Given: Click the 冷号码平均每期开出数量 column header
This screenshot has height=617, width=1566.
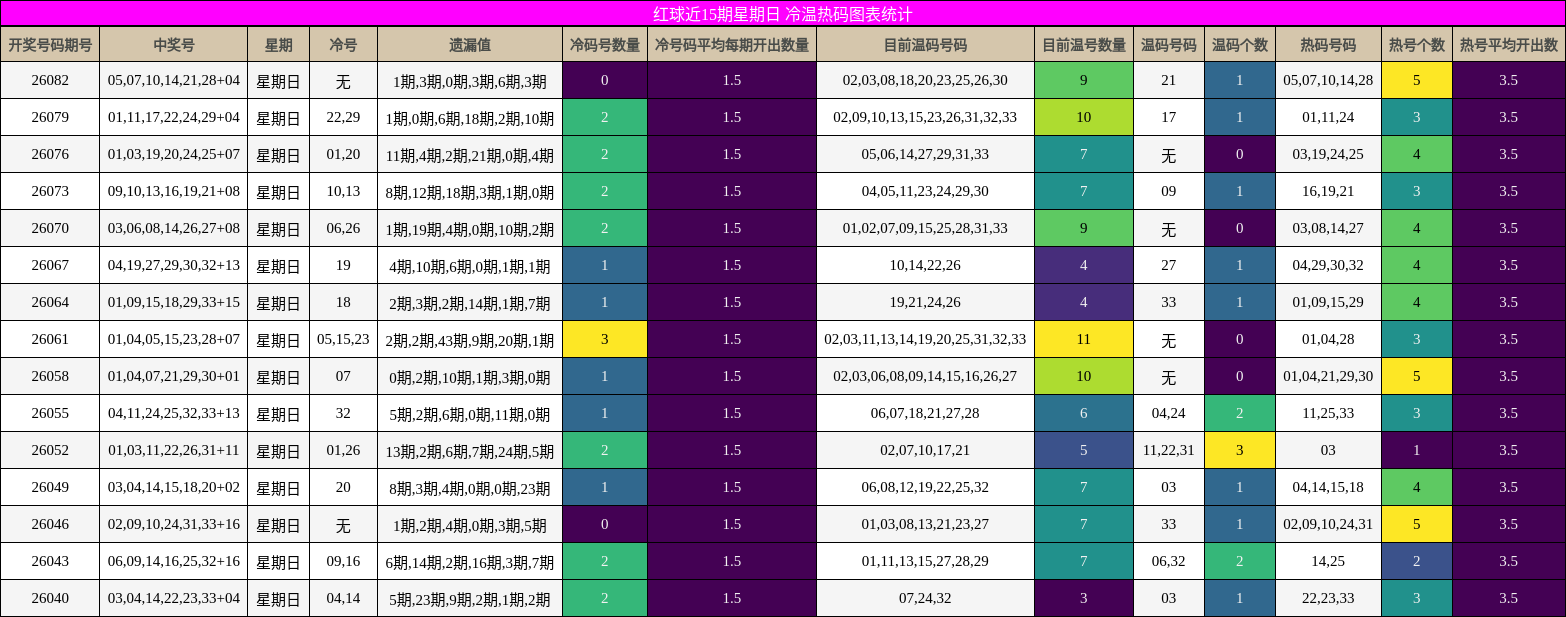Looking at the screenshot, I should coord(732,45).
